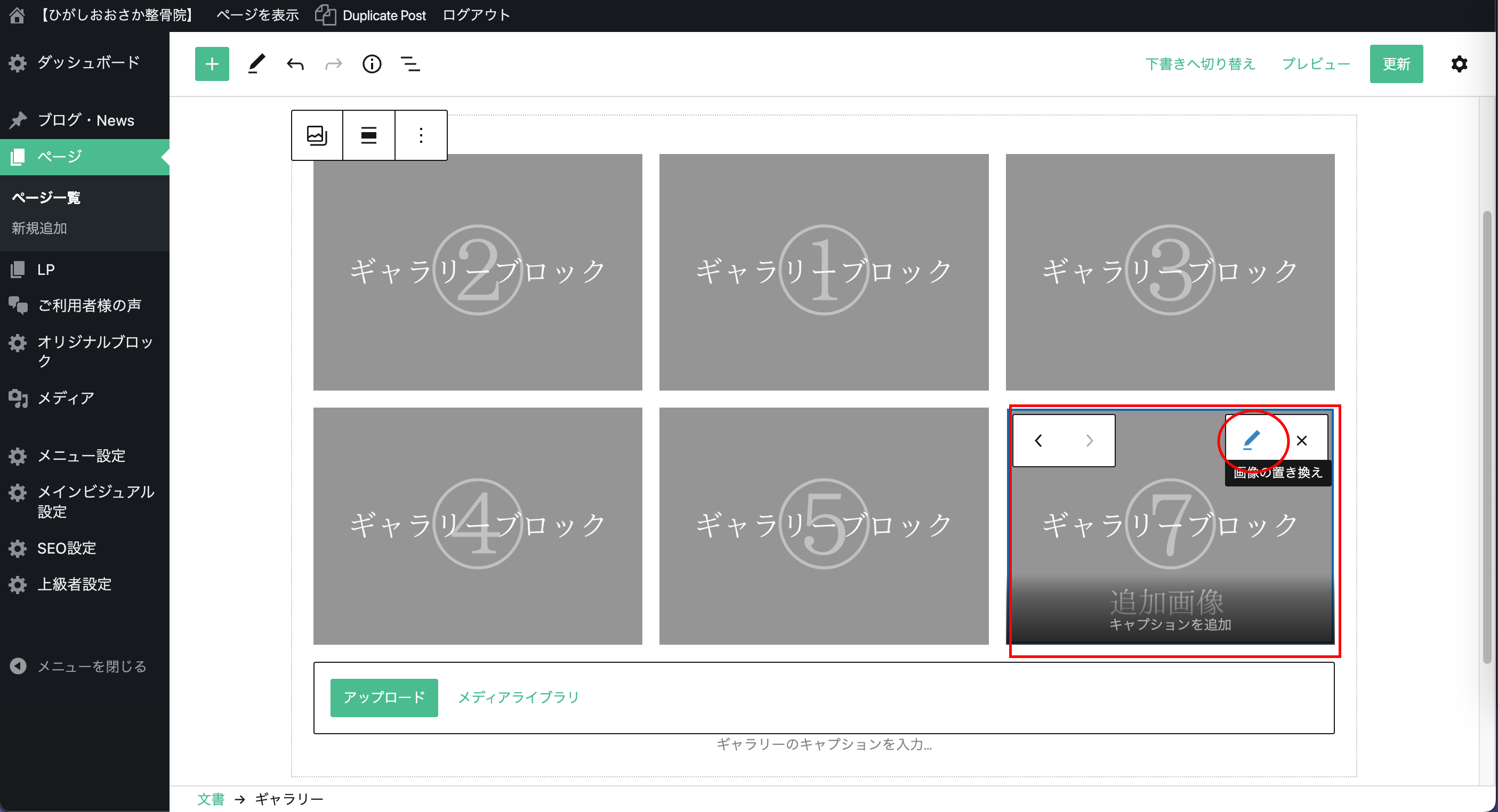Click the アップロード button
Viewport: 1498px width, 812px height.
point(384,697)
